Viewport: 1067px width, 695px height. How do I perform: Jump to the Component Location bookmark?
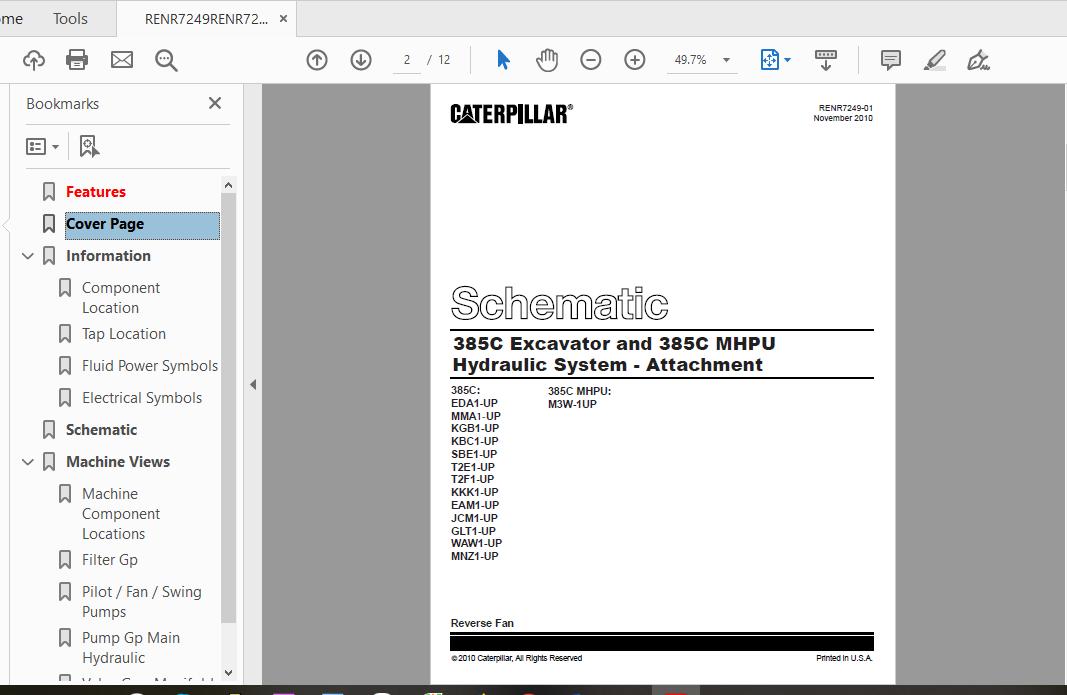(x=121, y=298)
